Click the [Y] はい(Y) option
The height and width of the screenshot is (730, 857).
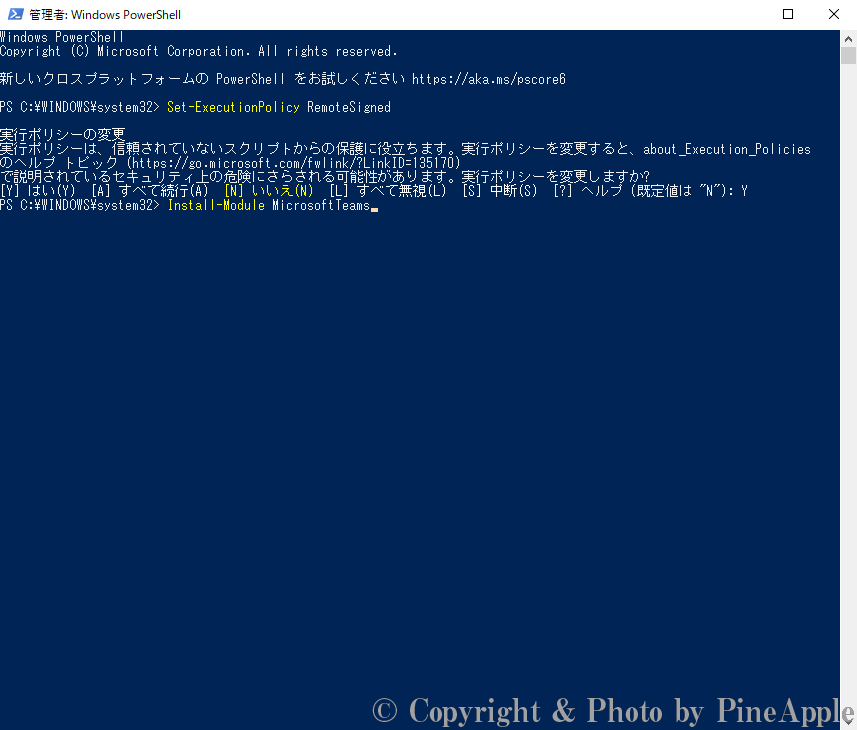tap(38, 191)
